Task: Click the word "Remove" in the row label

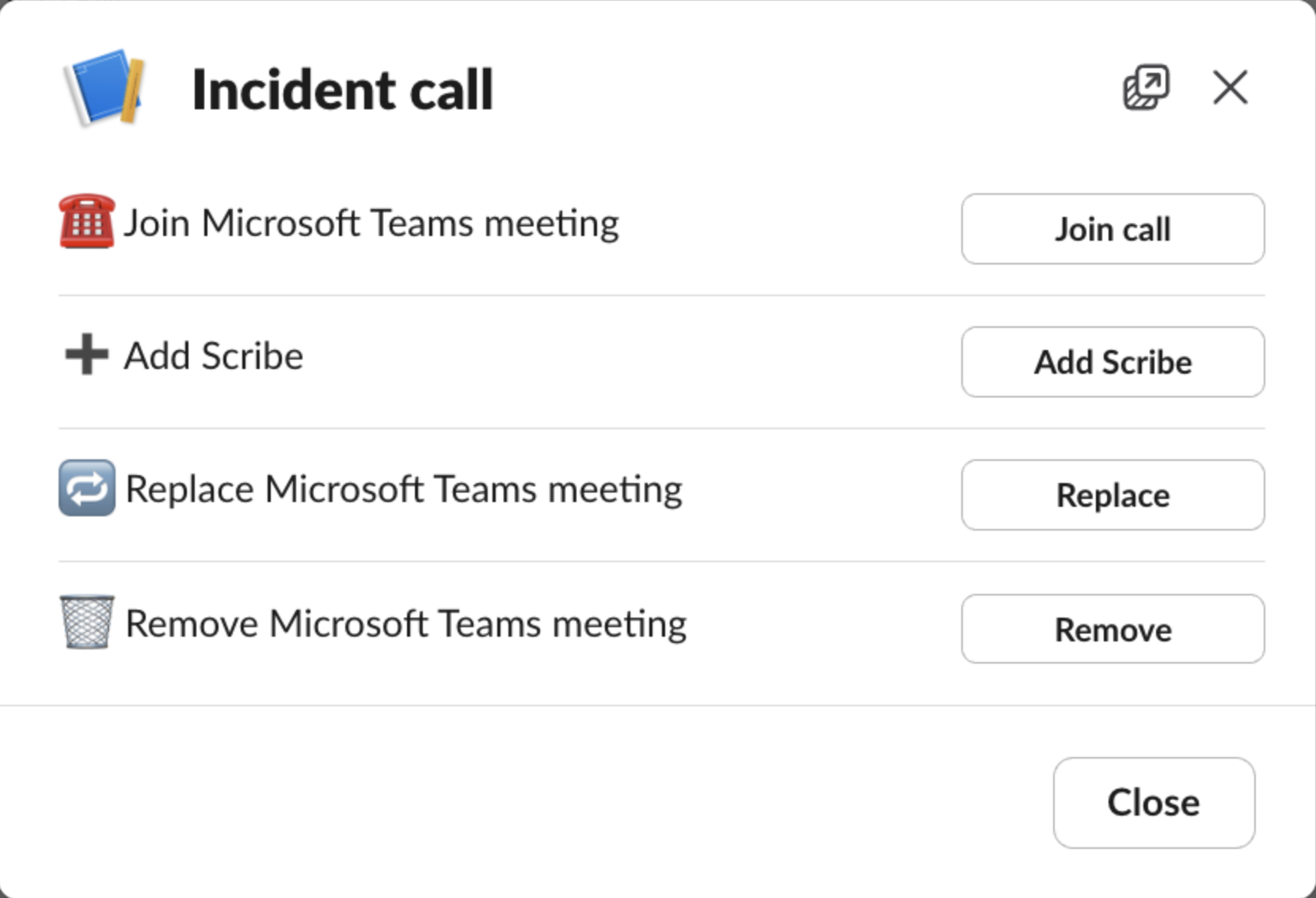Action: pyautogui.click(x=192, y=624)
